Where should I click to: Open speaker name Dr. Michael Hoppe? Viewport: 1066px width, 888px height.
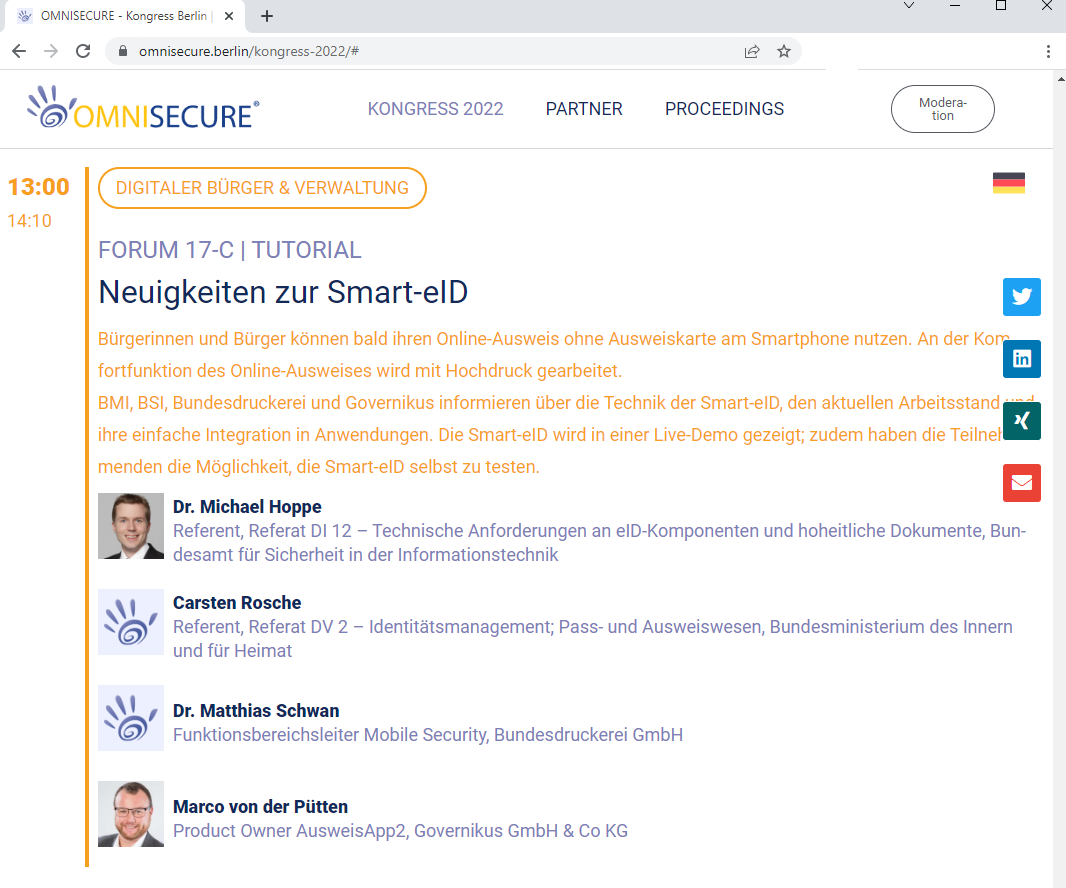[x=247, y=507]
